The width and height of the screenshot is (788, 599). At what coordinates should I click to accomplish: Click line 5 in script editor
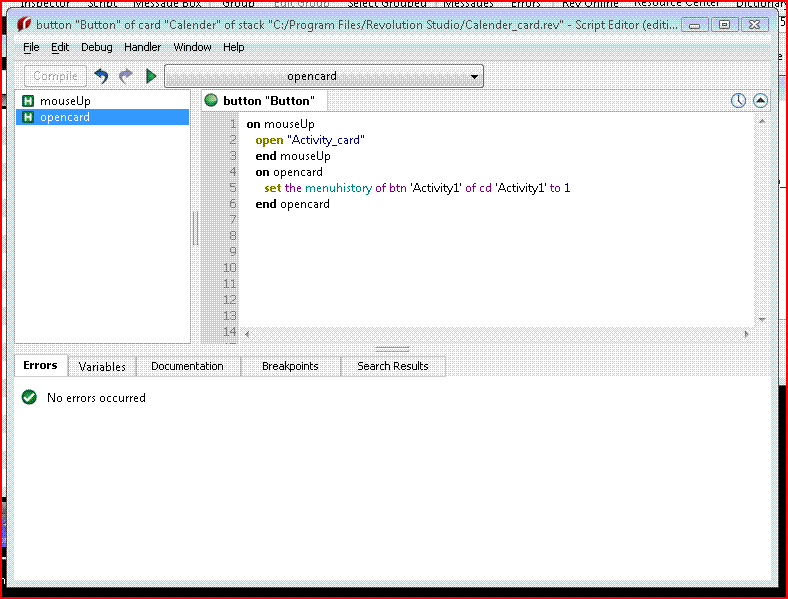pyautogui.click(x=417, y=188)
